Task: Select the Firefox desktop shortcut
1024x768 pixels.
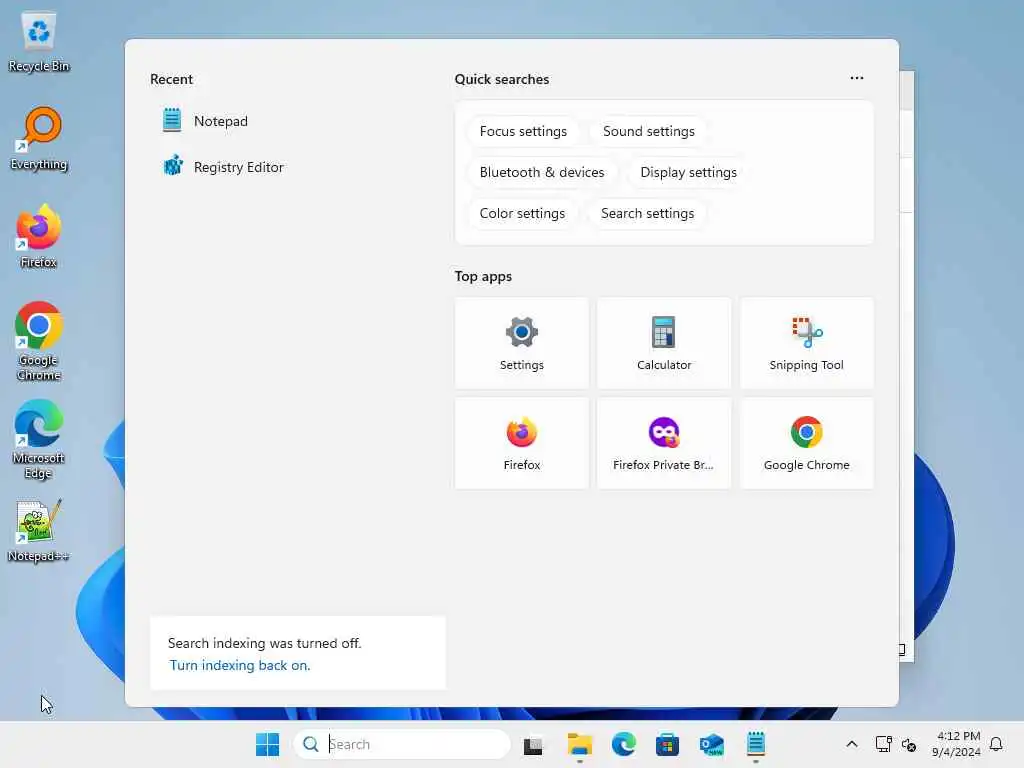Action: (39, 236)
